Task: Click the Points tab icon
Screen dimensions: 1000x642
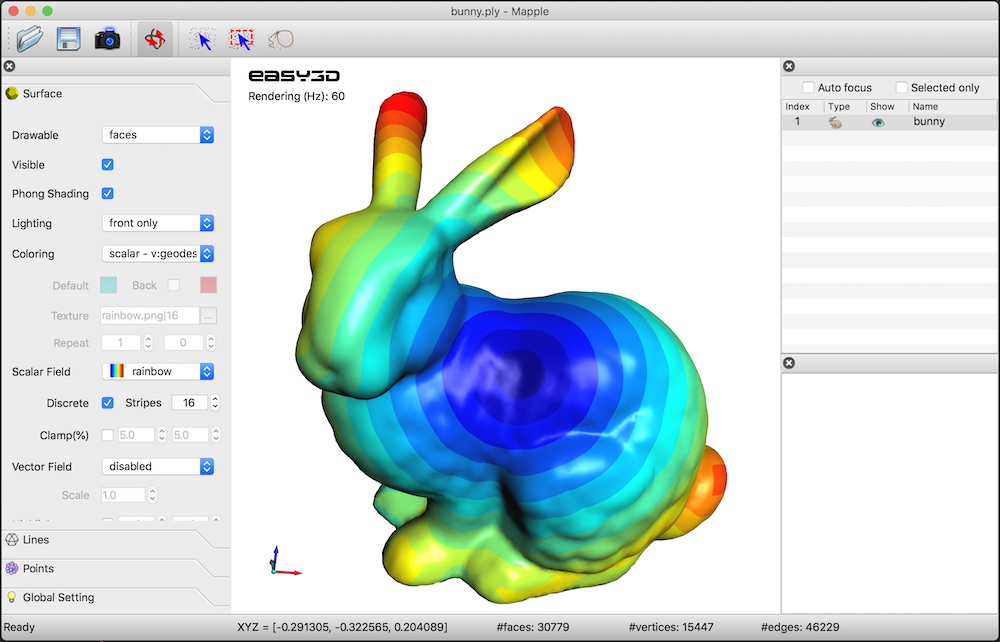Action: tap(11, 569)
